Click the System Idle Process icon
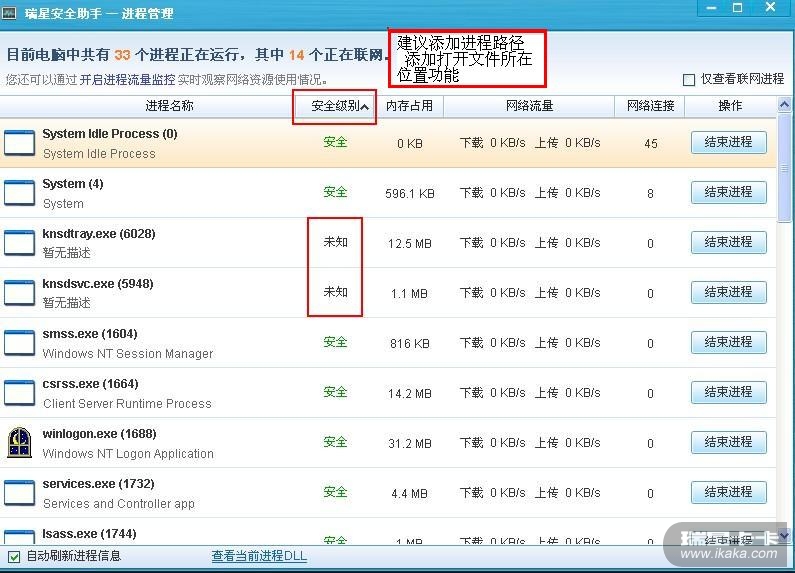This screenshot has width=795, height=573. coord(20,142)
